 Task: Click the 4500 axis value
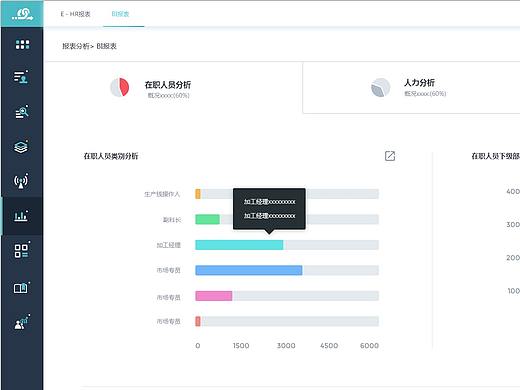click(329, 346)
